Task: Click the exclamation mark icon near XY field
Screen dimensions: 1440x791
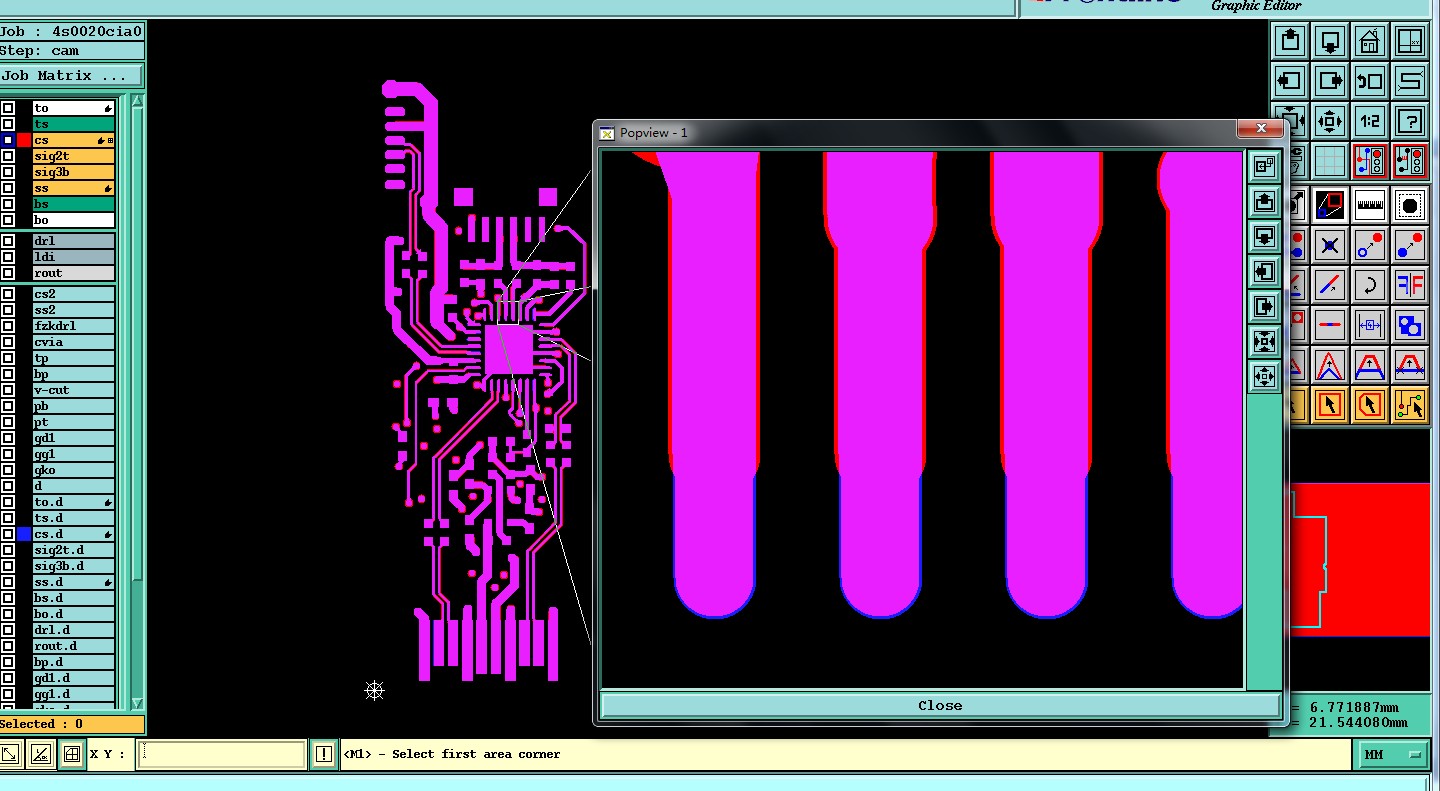Action: click(324, 754)
